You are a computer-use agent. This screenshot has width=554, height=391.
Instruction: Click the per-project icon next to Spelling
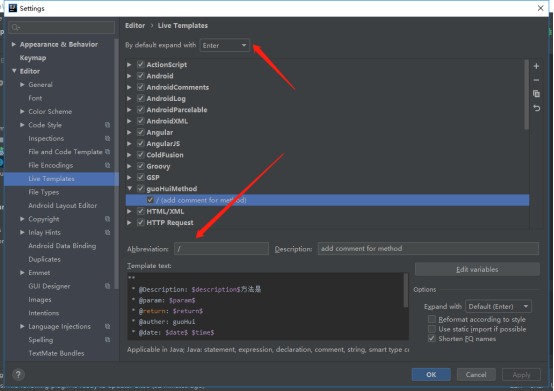pyautogui.click(x=107, y=339)
